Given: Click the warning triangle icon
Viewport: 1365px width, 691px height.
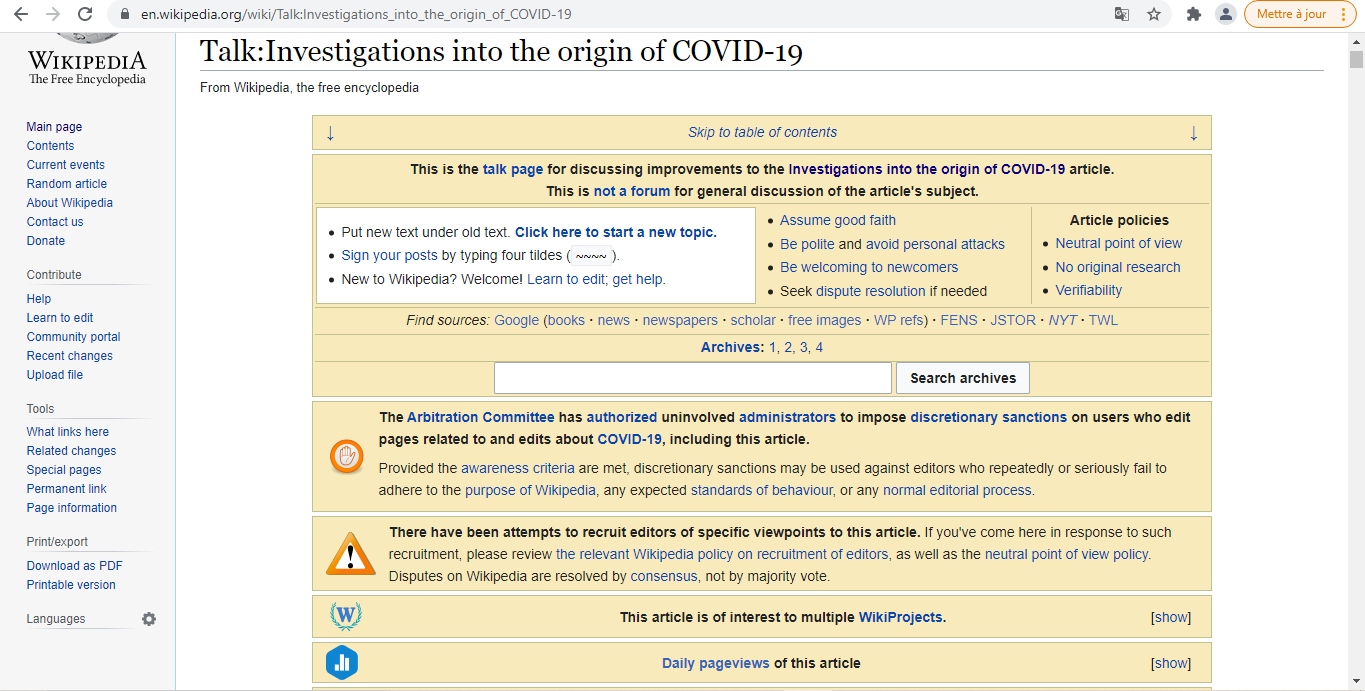Looking at the screenshot, I should (351, 554).
